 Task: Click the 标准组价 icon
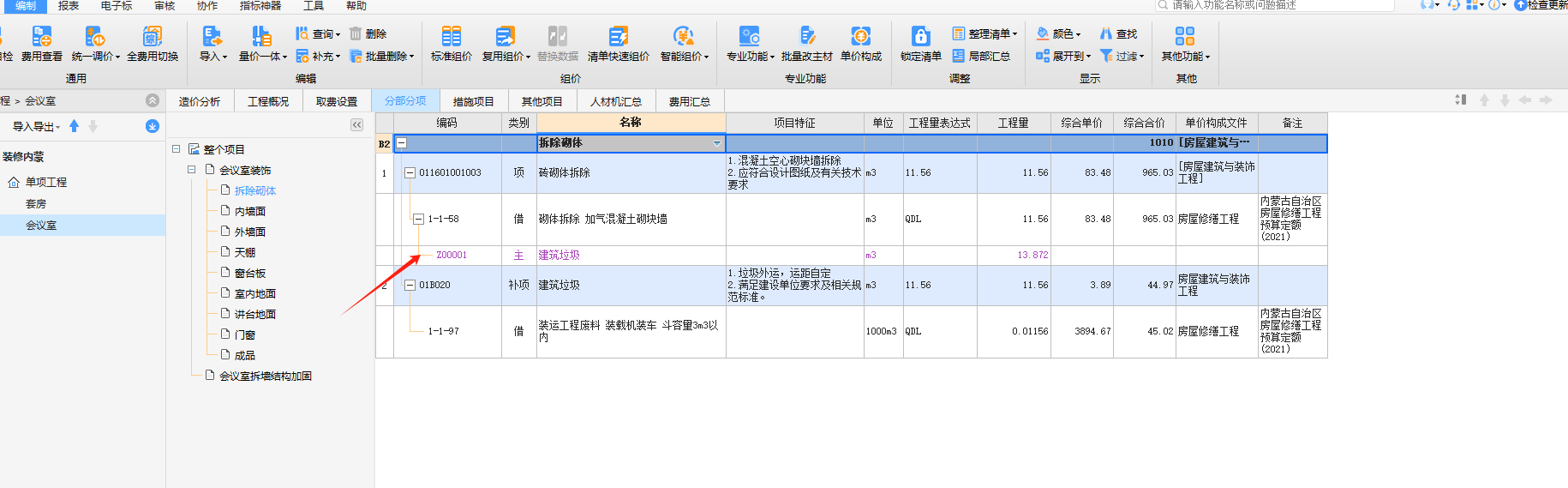[452, 36]
